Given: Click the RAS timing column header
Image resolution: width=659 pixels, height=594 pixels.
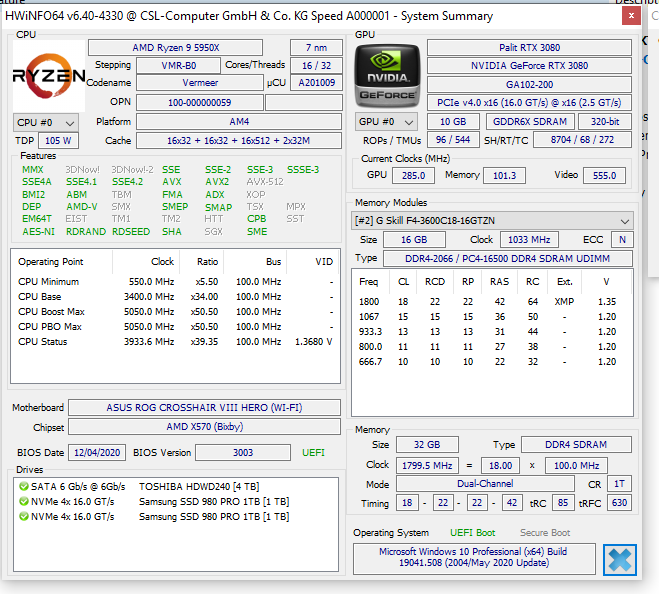Looking at the screenshot, I should tap(499, 282).
